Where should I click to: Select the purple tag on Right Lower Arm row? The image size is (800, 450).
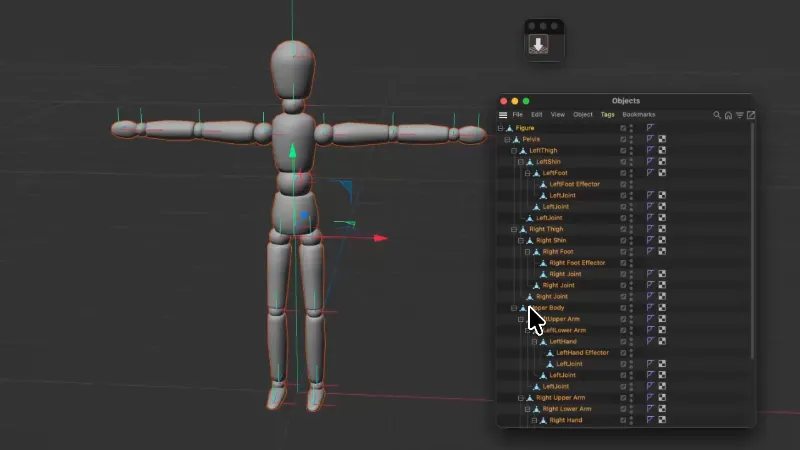click(650, 408)
